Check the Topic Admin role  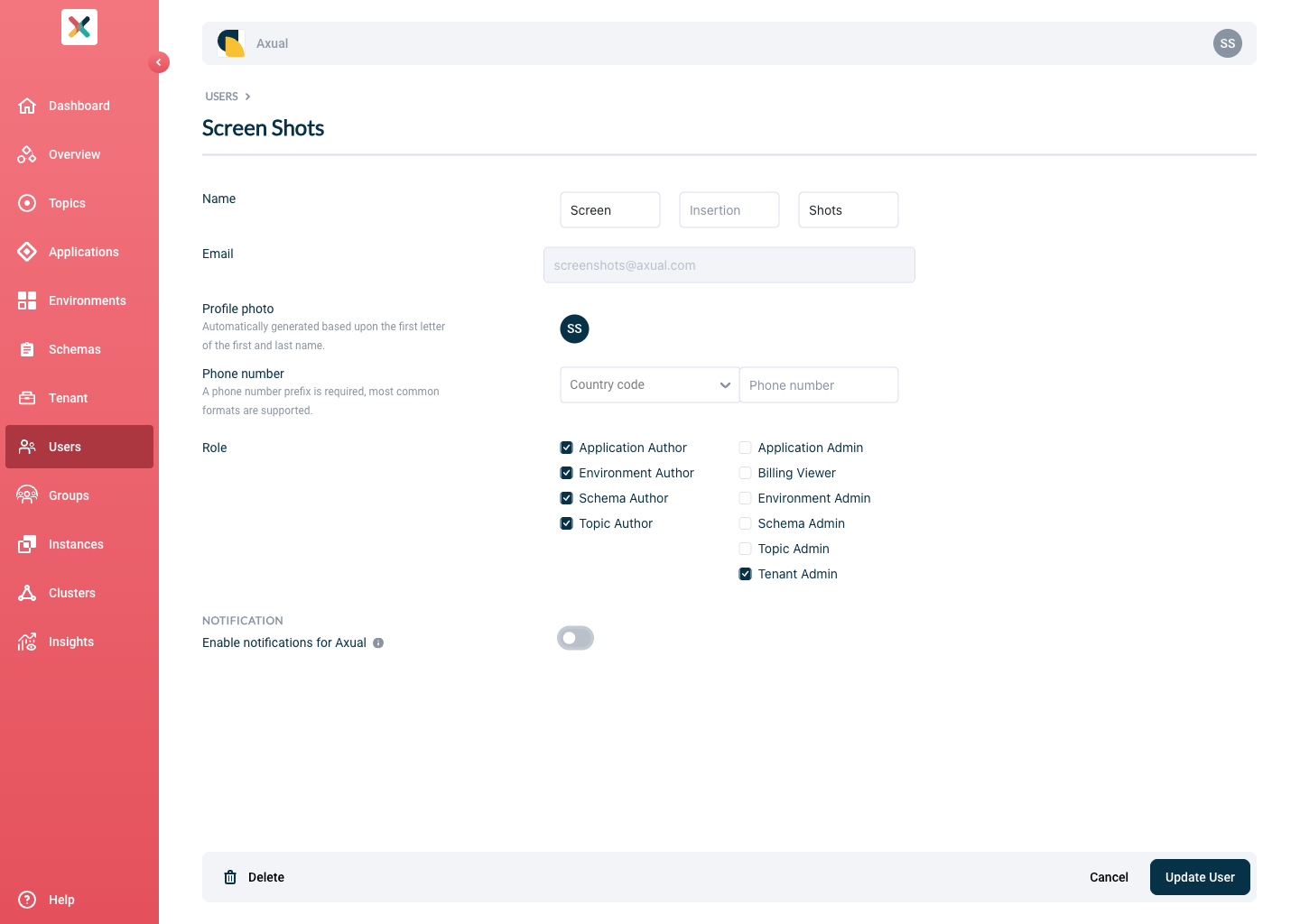pos(745,549)
